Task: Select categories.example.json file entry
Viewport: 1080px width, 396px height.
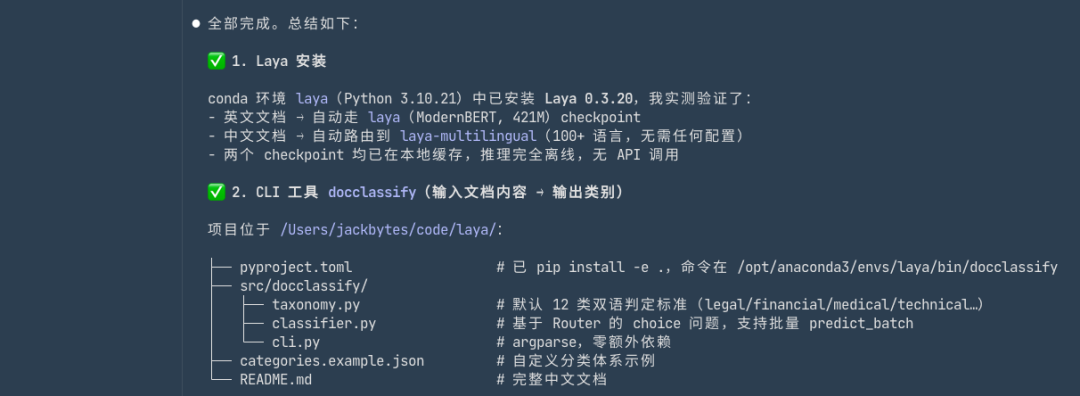Action: click(332, 361)
